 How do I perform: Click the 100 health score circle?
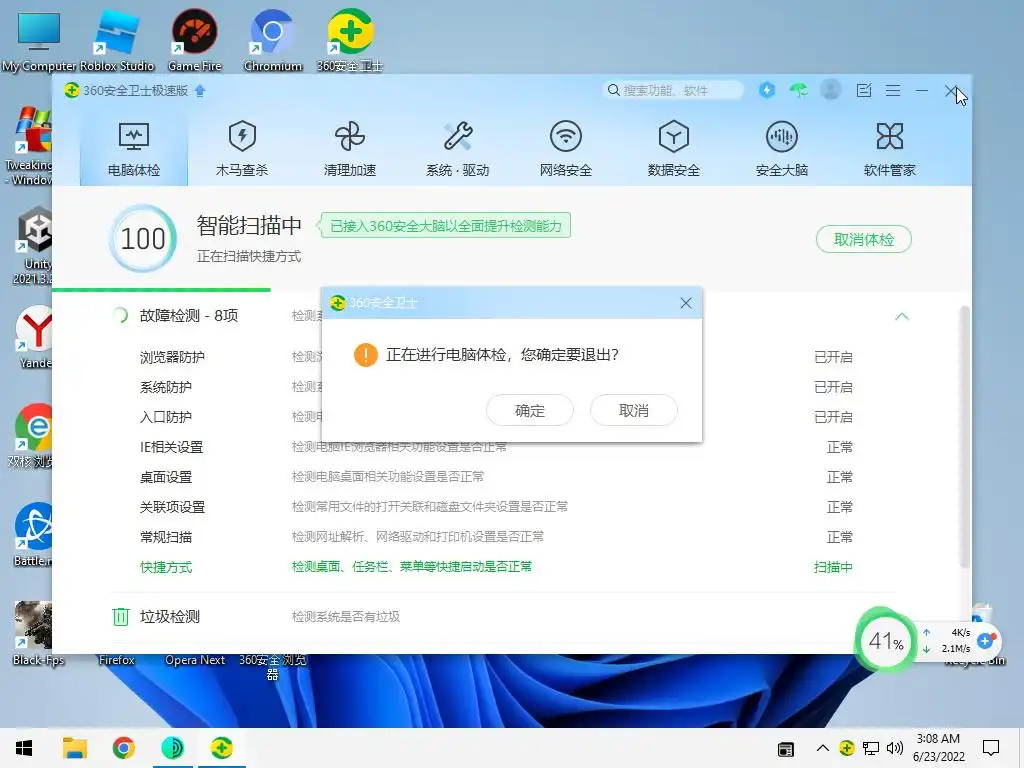tap(143, 238)
